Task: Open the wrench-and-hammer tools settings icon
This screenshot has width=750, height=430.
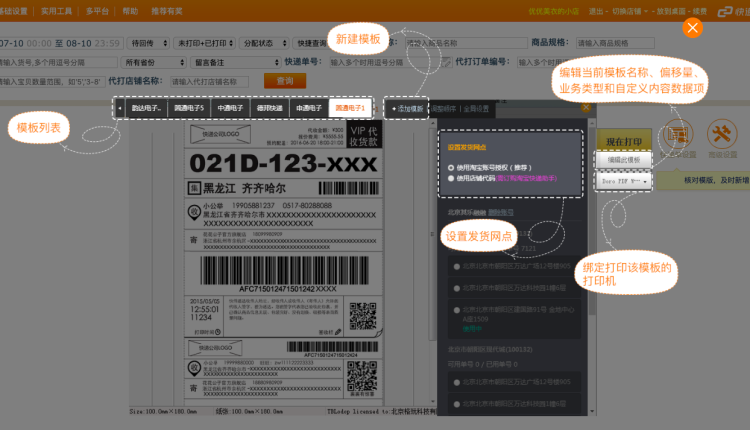Action: point(722,136)
